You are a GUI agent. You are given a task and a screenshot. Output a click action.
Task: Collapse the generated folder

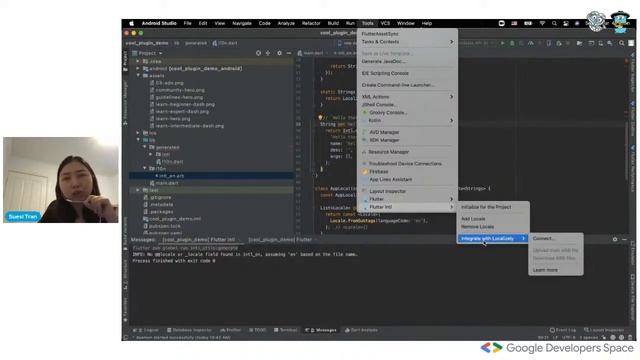coord(145,147)
